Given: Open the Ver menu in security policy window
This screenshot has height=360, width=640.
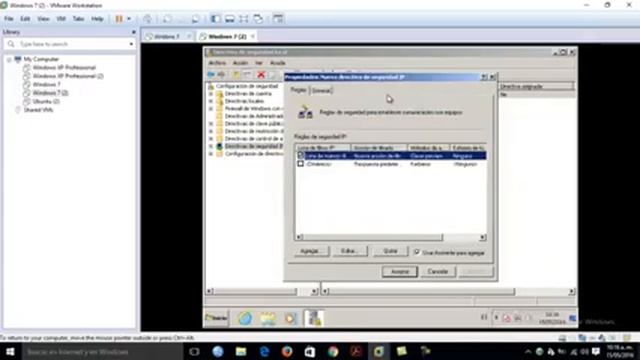Looking at the screenshot, I should pos(259,63).
